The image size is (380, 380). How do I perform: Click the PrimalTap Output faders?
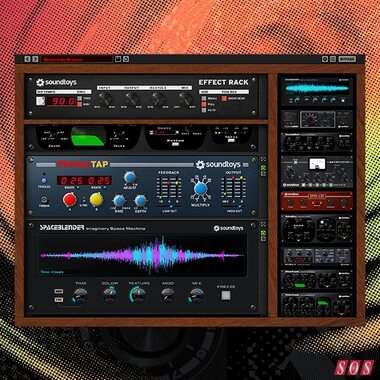click(x=234, y=187)
